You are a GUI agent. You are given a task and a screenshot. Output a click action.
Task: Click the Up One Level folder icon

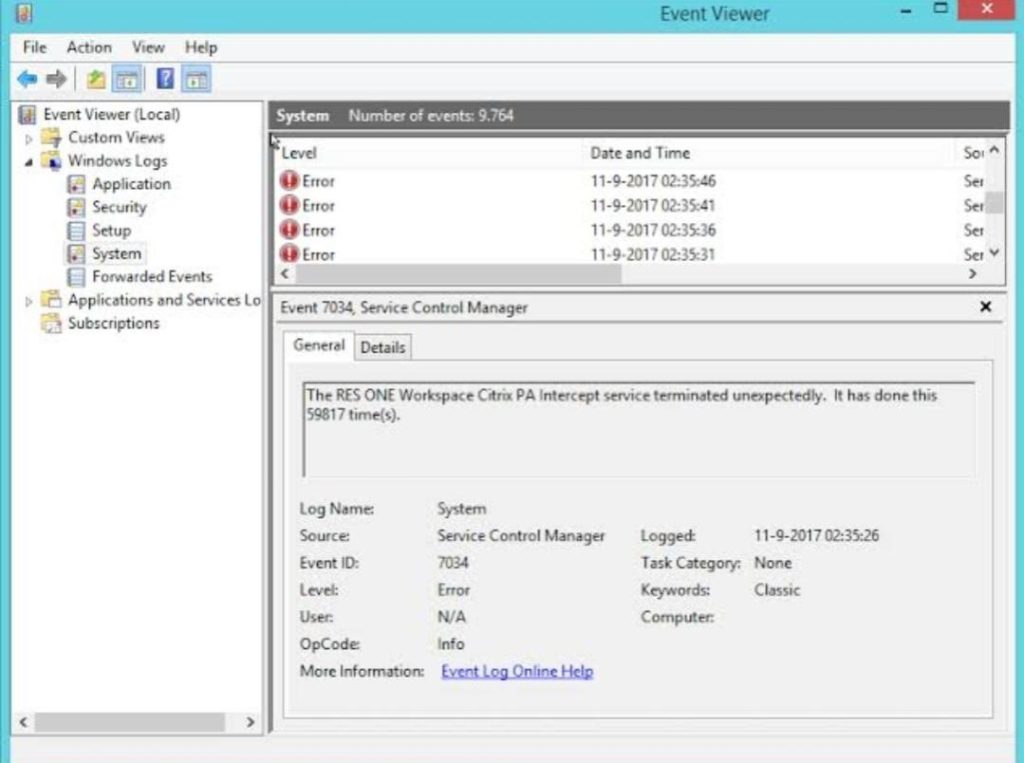[96, 79]
